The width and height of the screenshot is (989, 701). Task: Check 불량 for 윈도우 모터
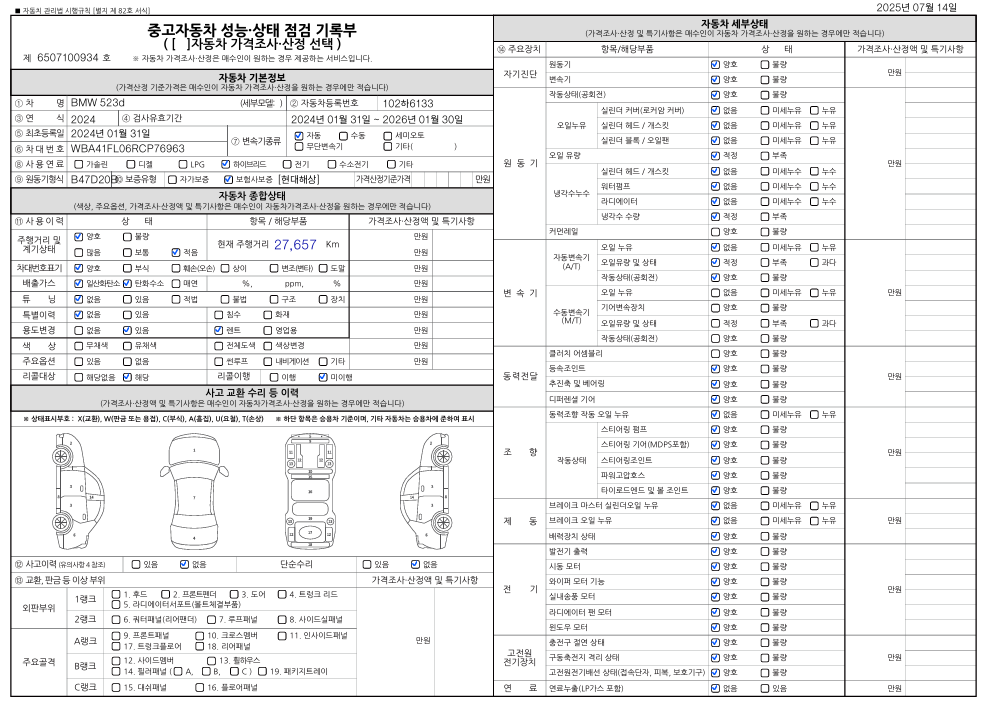(x=765, y=627)
